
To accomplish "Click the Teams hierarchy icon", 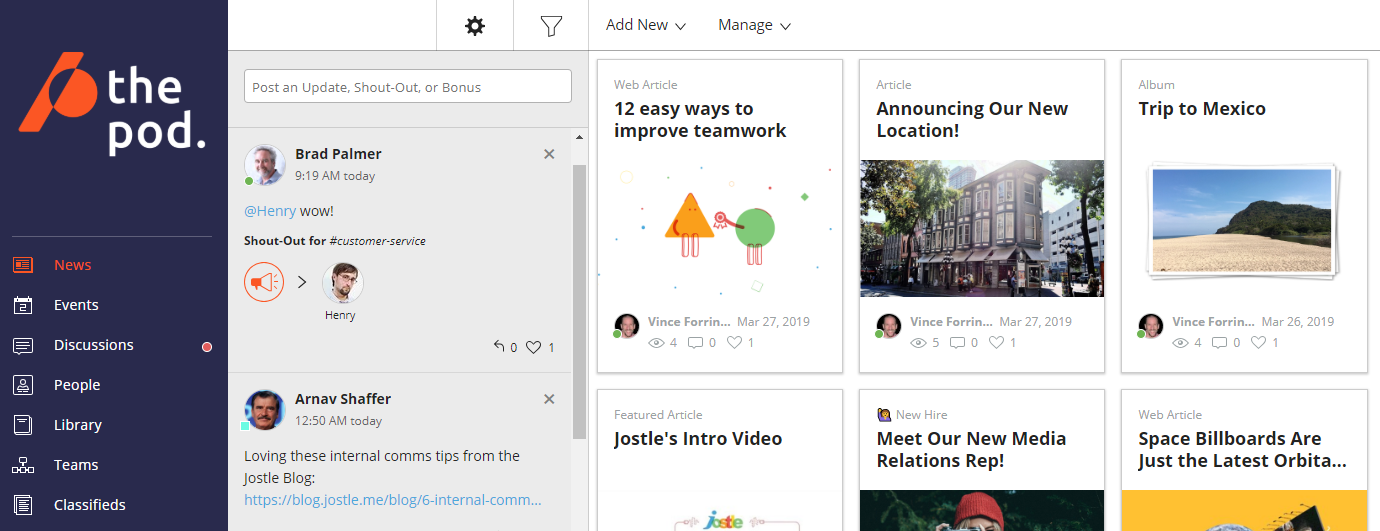I will point(23,465).
